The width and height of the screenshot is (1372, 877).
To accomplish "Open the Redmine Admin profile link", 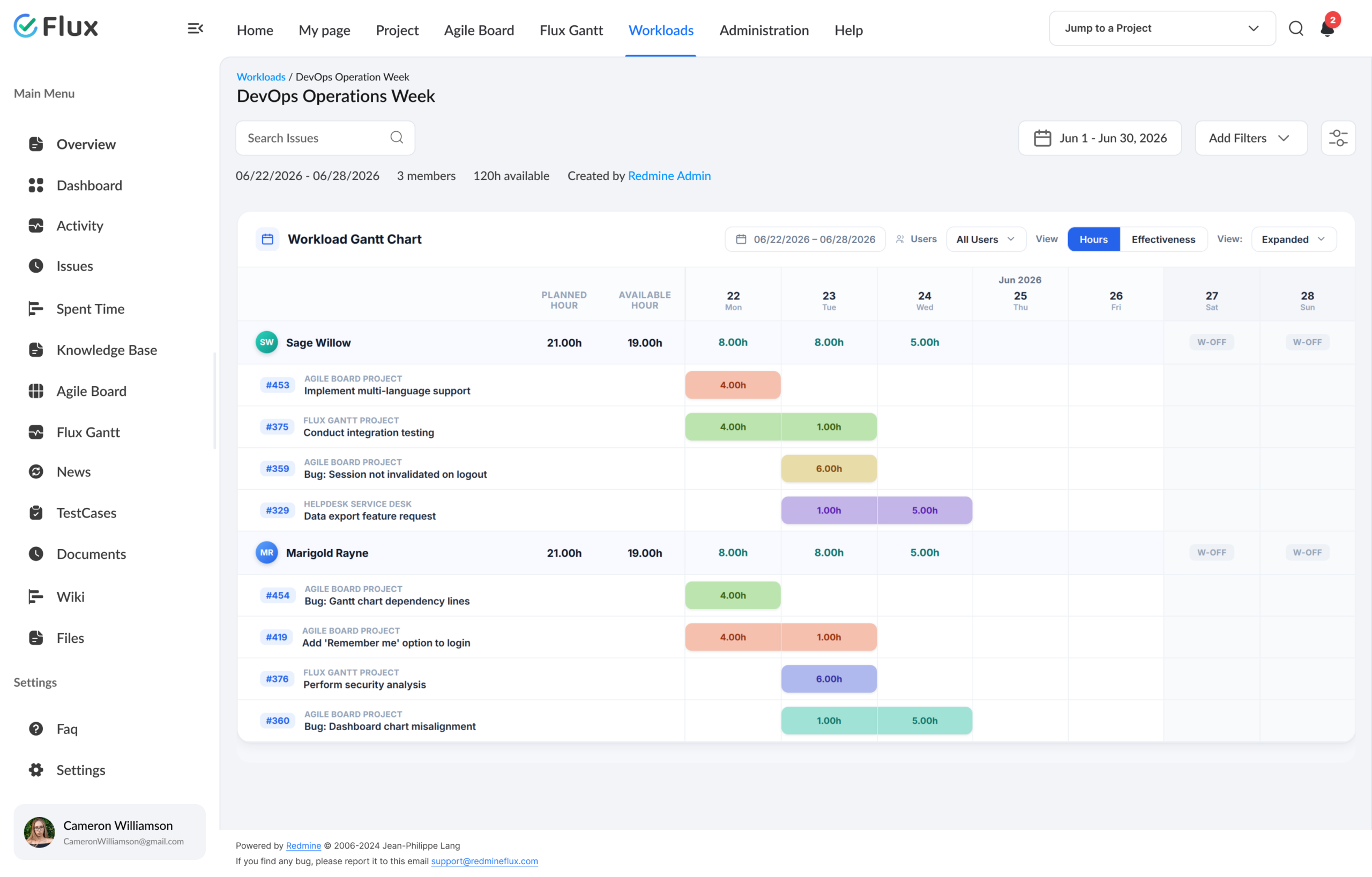I will point(669,176).
